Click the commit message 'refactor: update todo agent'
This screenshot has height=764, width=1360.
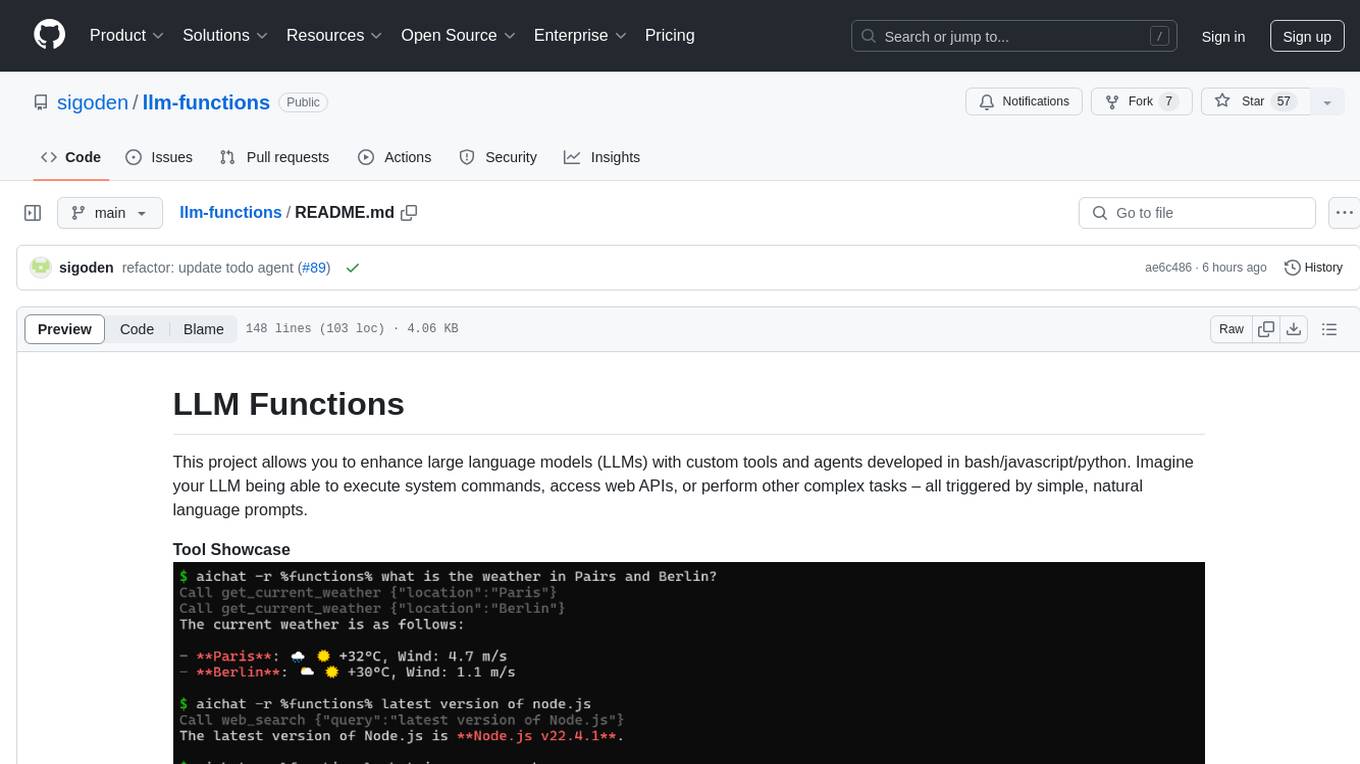pyautogui.click(x=208, y=267)
